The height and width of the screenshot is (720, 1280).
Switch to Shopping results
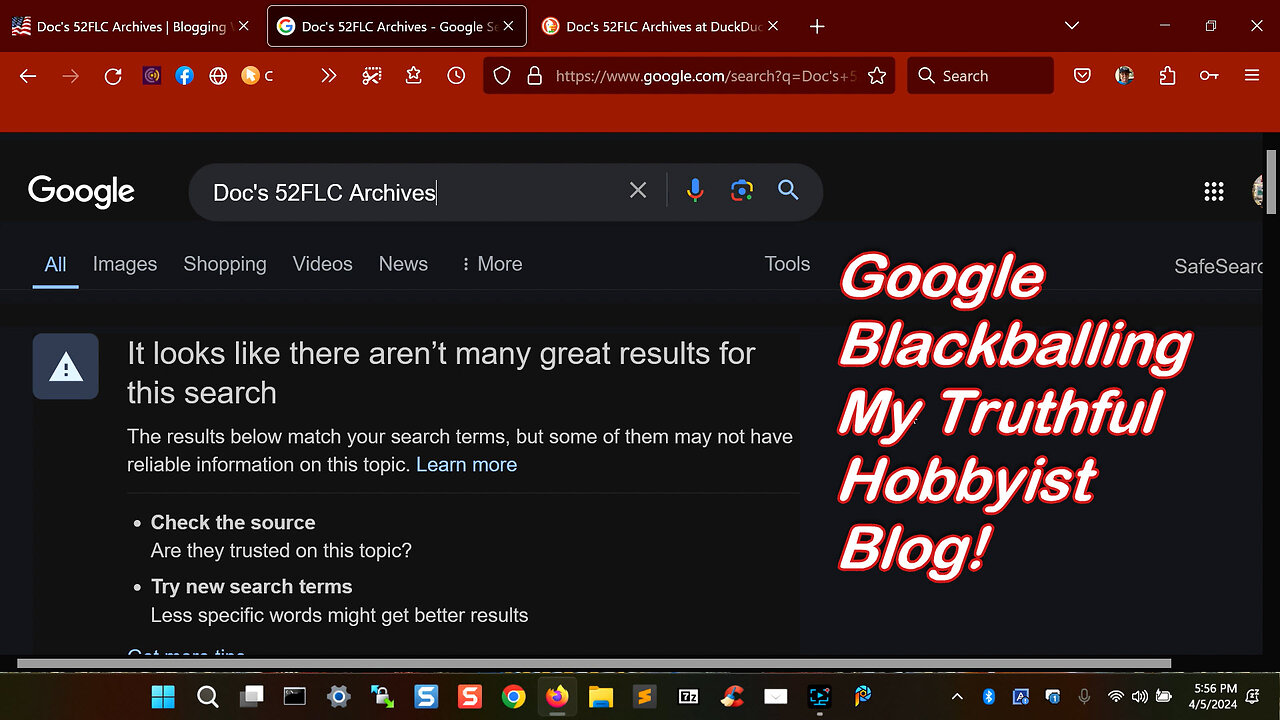[225, 264]
